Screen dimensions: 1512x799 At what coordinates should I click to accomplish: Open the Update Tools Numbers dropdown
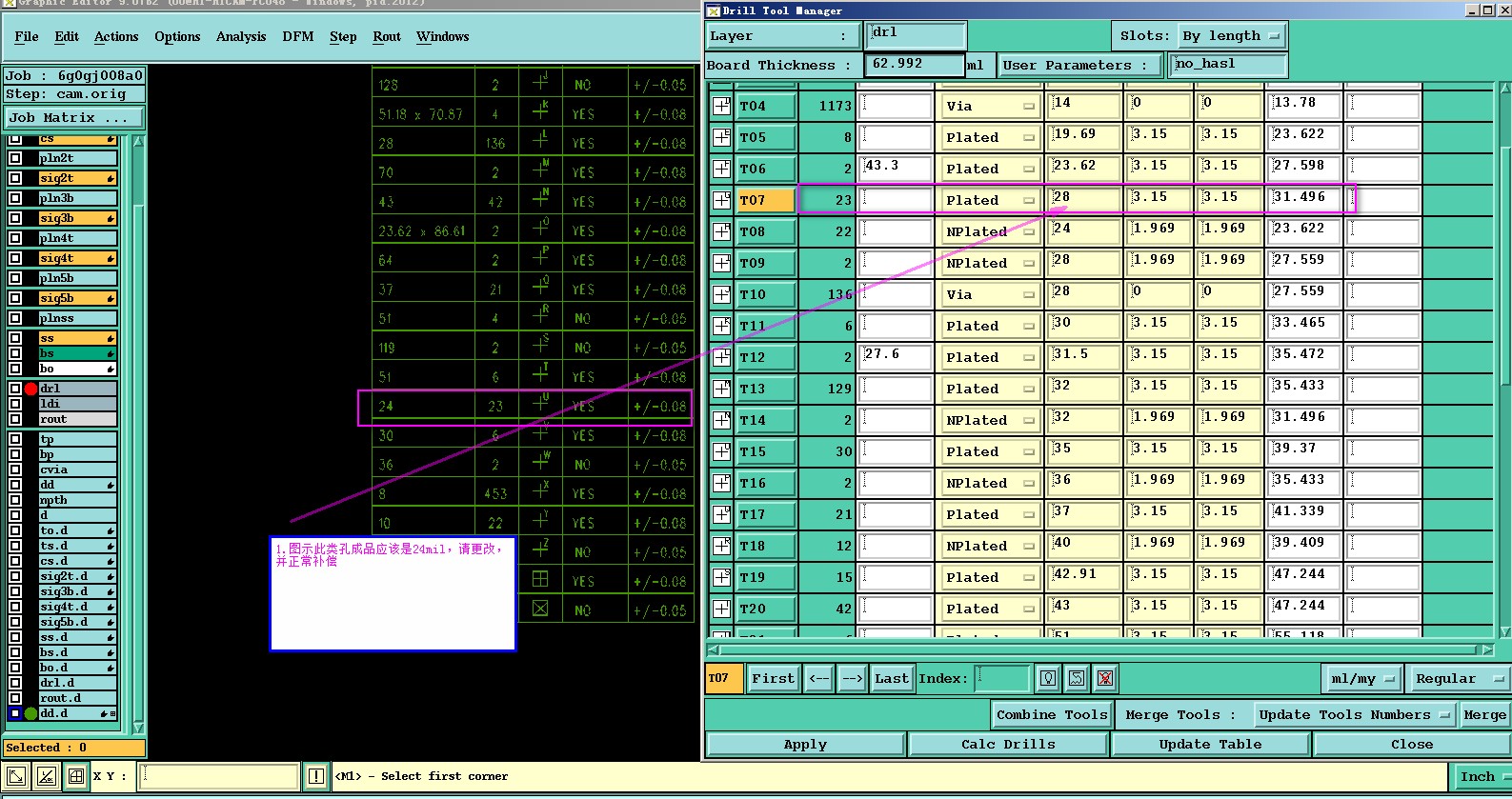click(1354, 714)
